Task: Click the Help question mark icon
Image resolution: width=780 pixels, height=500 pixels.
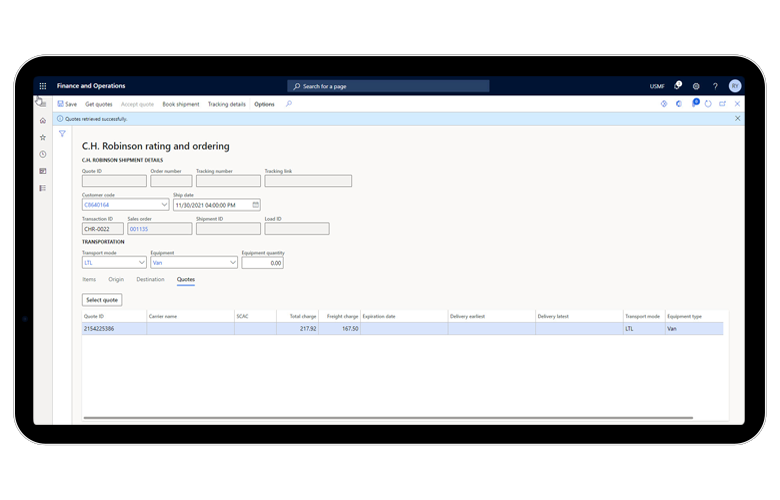Action: pyautogui.click(x=715, y=86)
